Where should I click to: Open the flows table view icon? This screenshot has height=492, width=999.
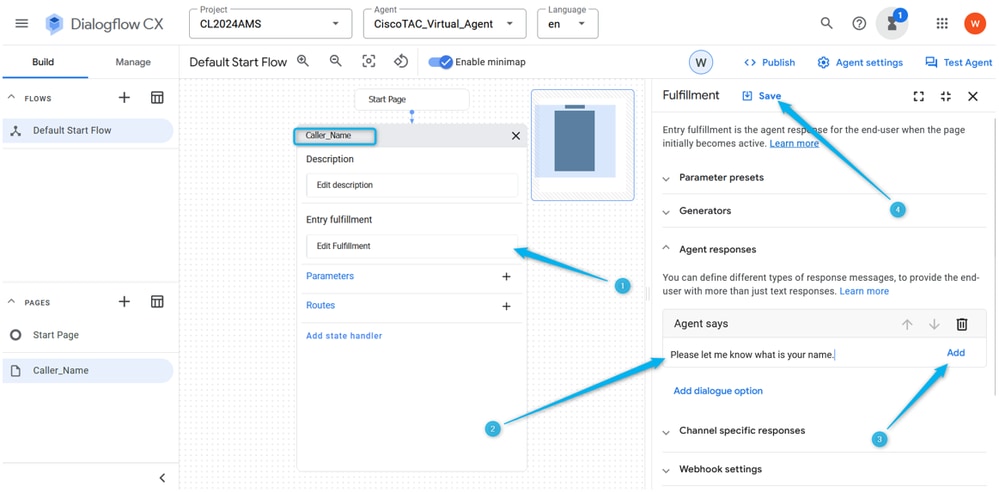click(157, 98)
